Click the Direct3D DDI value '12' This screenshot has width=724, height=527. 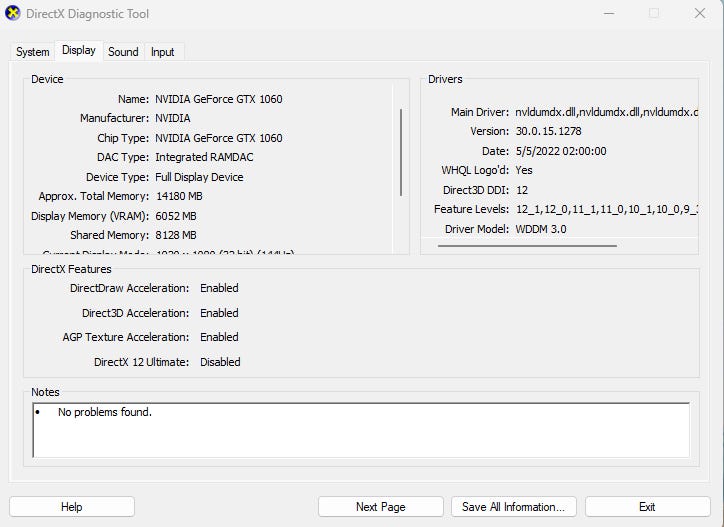[x=522, y=190]
